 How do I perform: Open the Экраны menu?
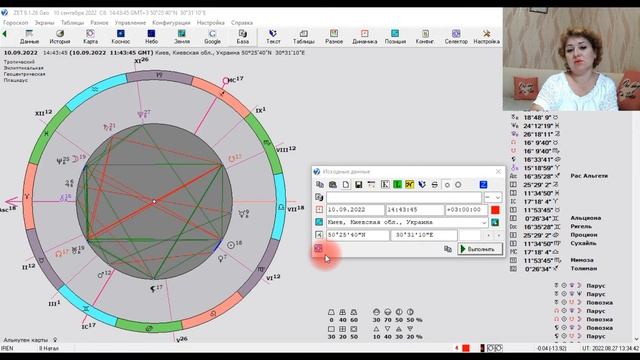pyautogui.click(x=44, y=22)
